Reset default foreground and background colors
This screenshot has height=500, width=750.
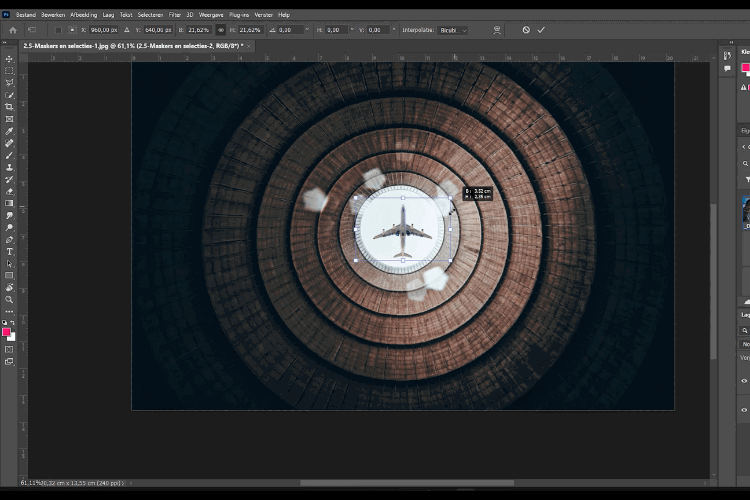[5, 322]
